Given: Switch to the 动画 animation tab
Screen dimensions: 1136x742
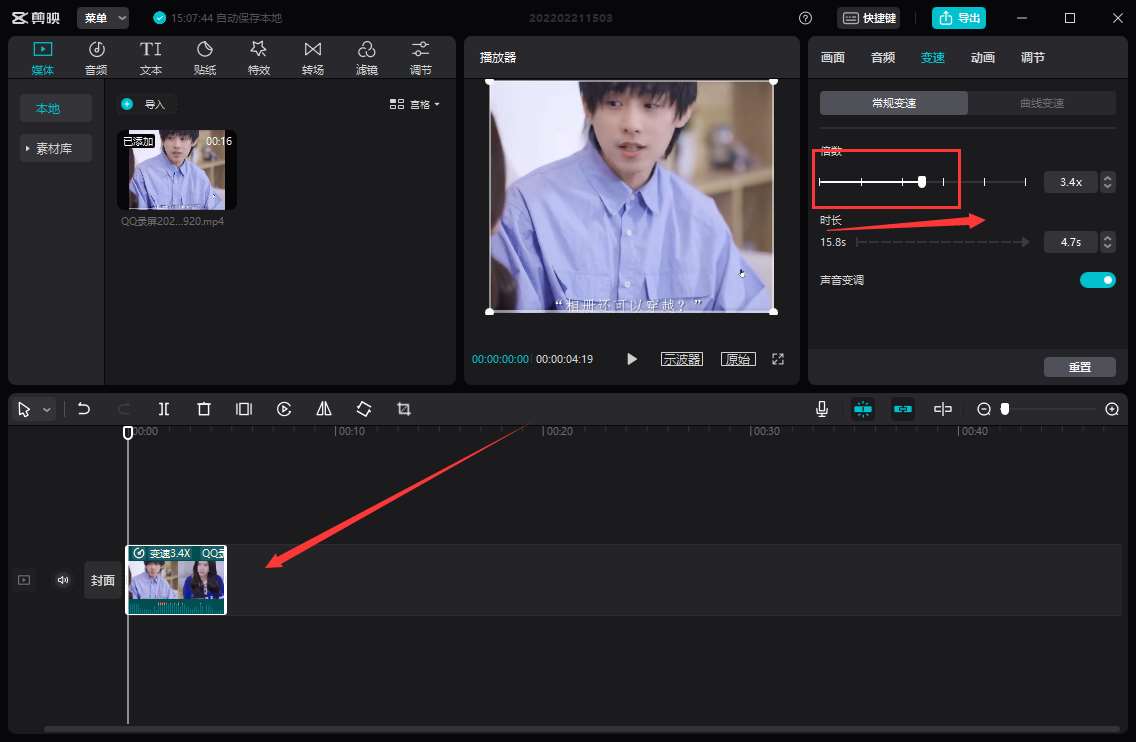Looking at the screenshot, I should click(983, 58).
